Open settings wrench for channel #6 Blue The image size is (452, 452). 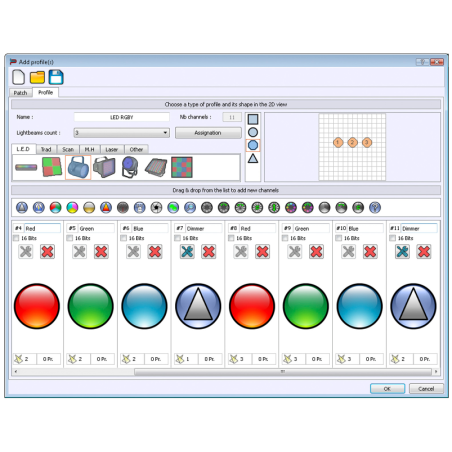pos(133,252)
